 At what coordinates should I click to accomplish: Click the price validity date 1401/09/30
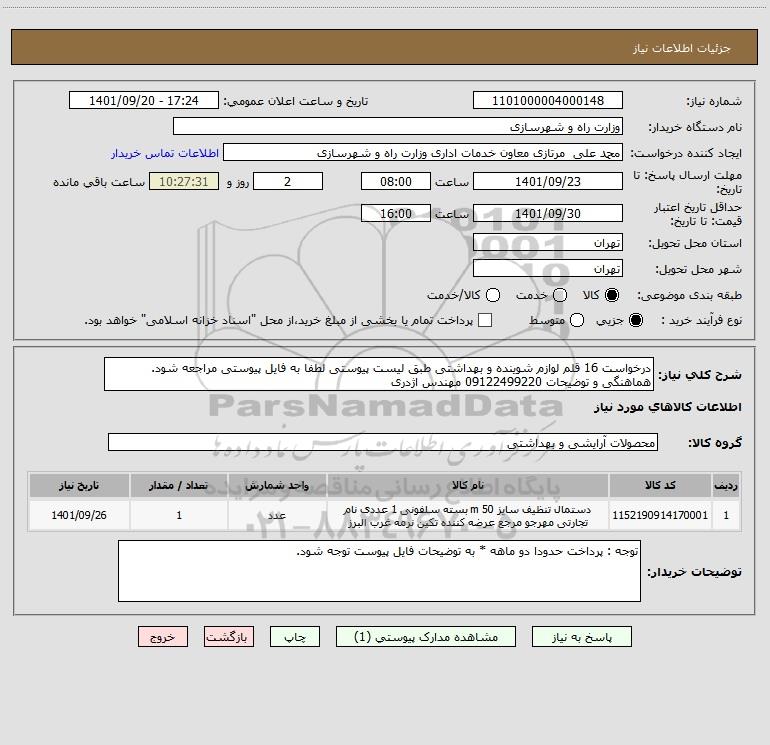tap(548, 213)
